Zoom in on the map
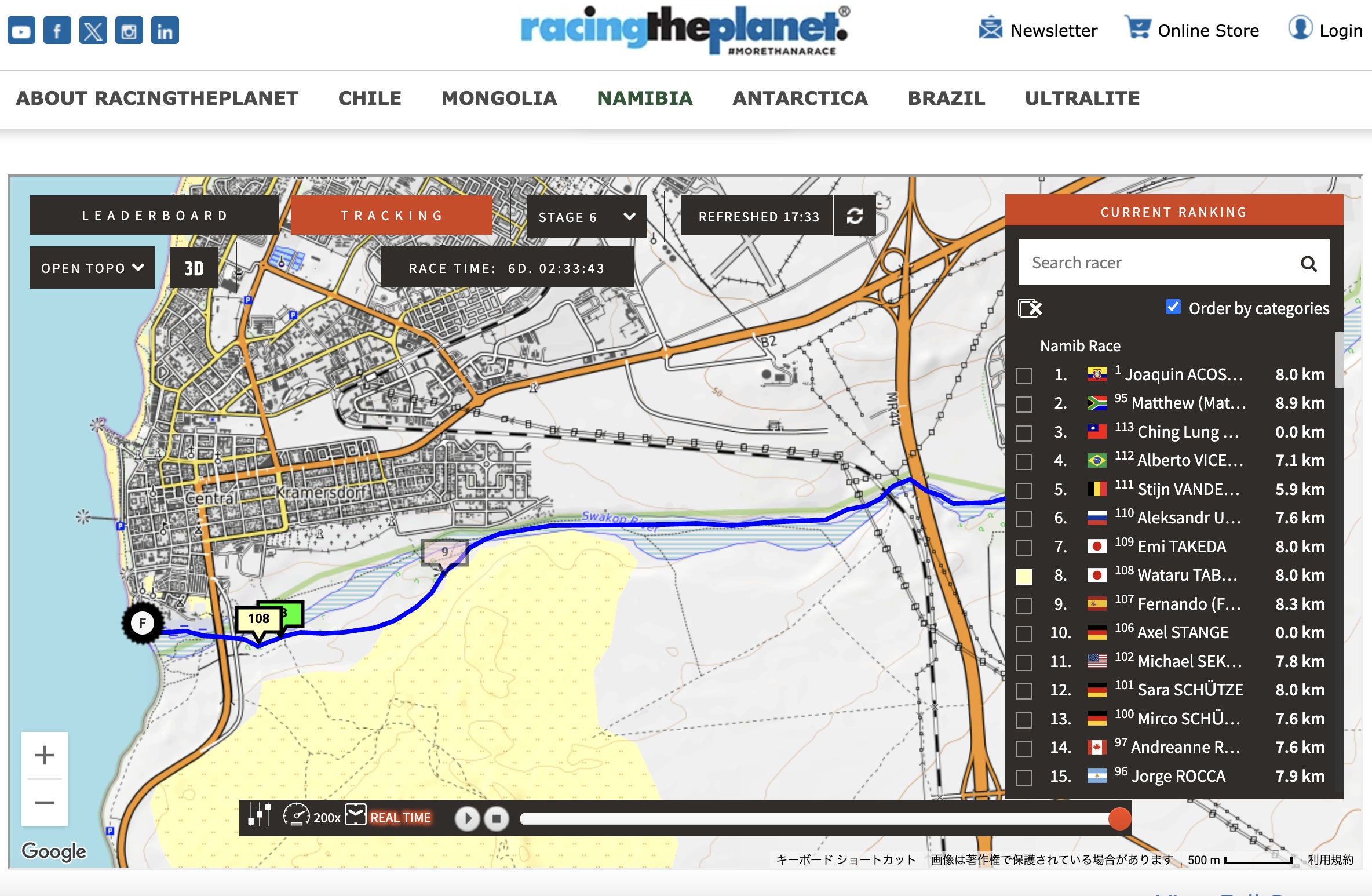This screenshot has width=1372, height=896. click(x=45, y=755)
